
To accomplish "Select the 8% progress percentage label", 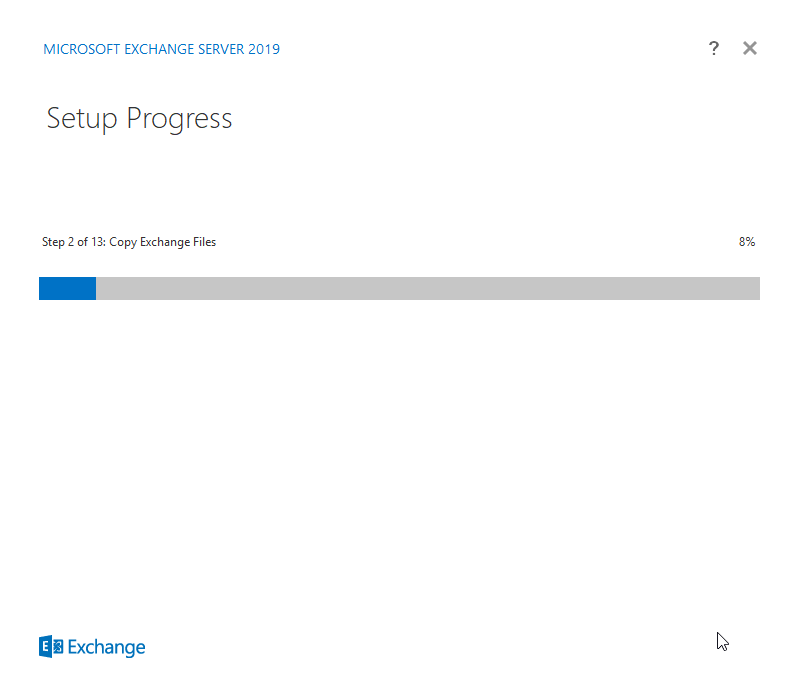I will pos(747,241).
